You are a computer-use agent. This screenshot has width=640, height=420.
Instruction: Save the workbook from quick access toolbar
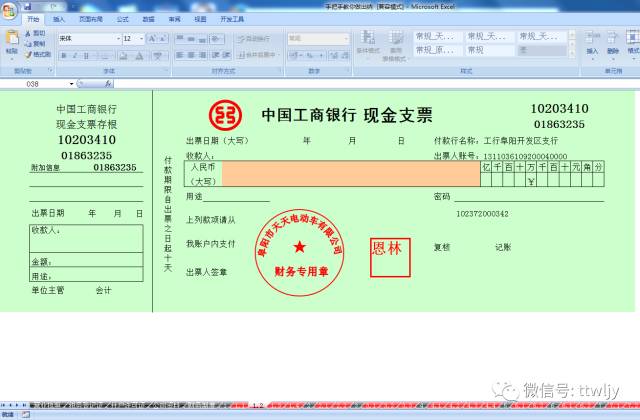[x=27, y=6]
